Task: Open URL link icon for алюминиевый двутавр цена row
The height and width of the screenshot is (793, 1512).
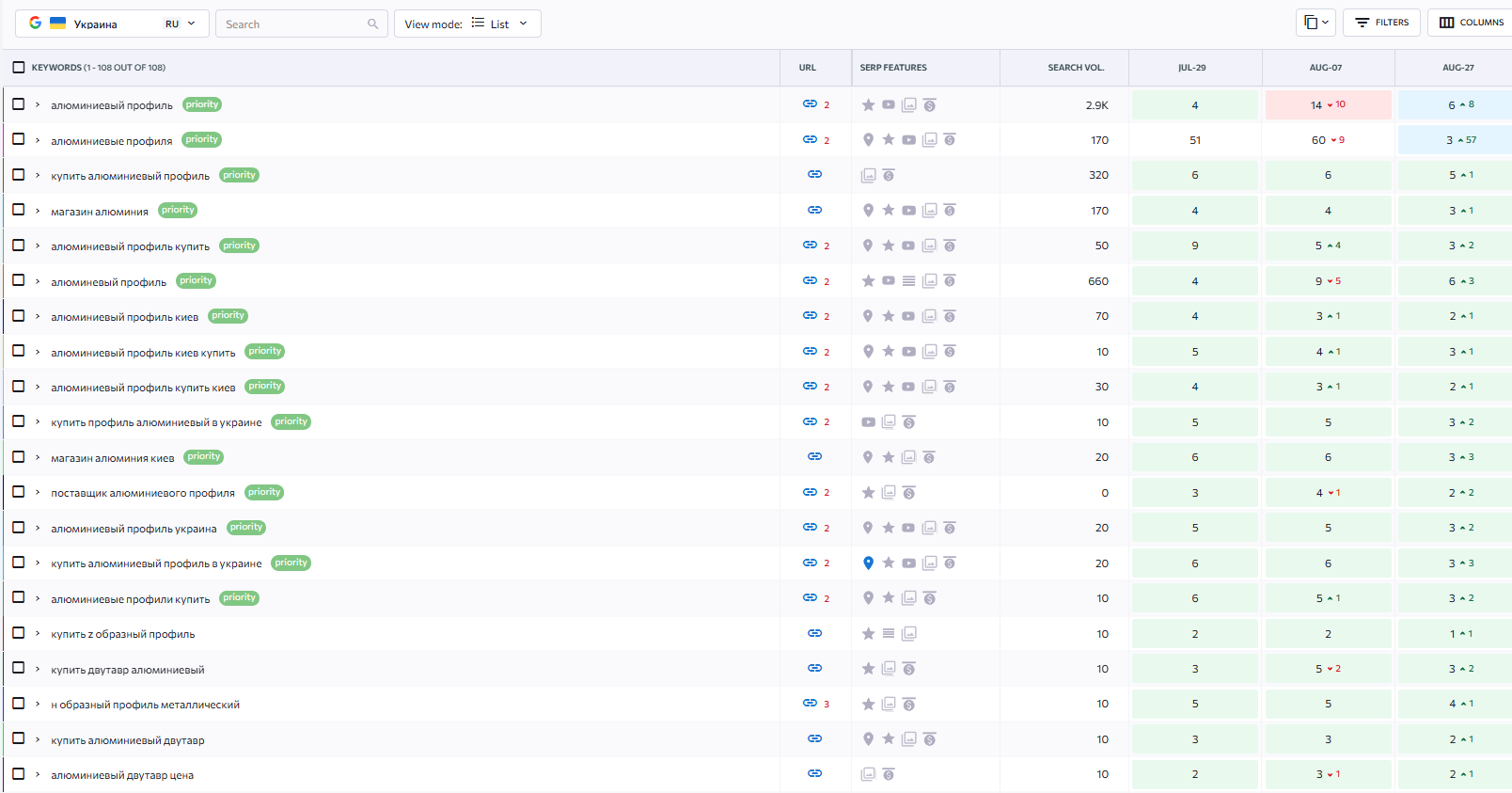Action: click(x=814, y=773)
